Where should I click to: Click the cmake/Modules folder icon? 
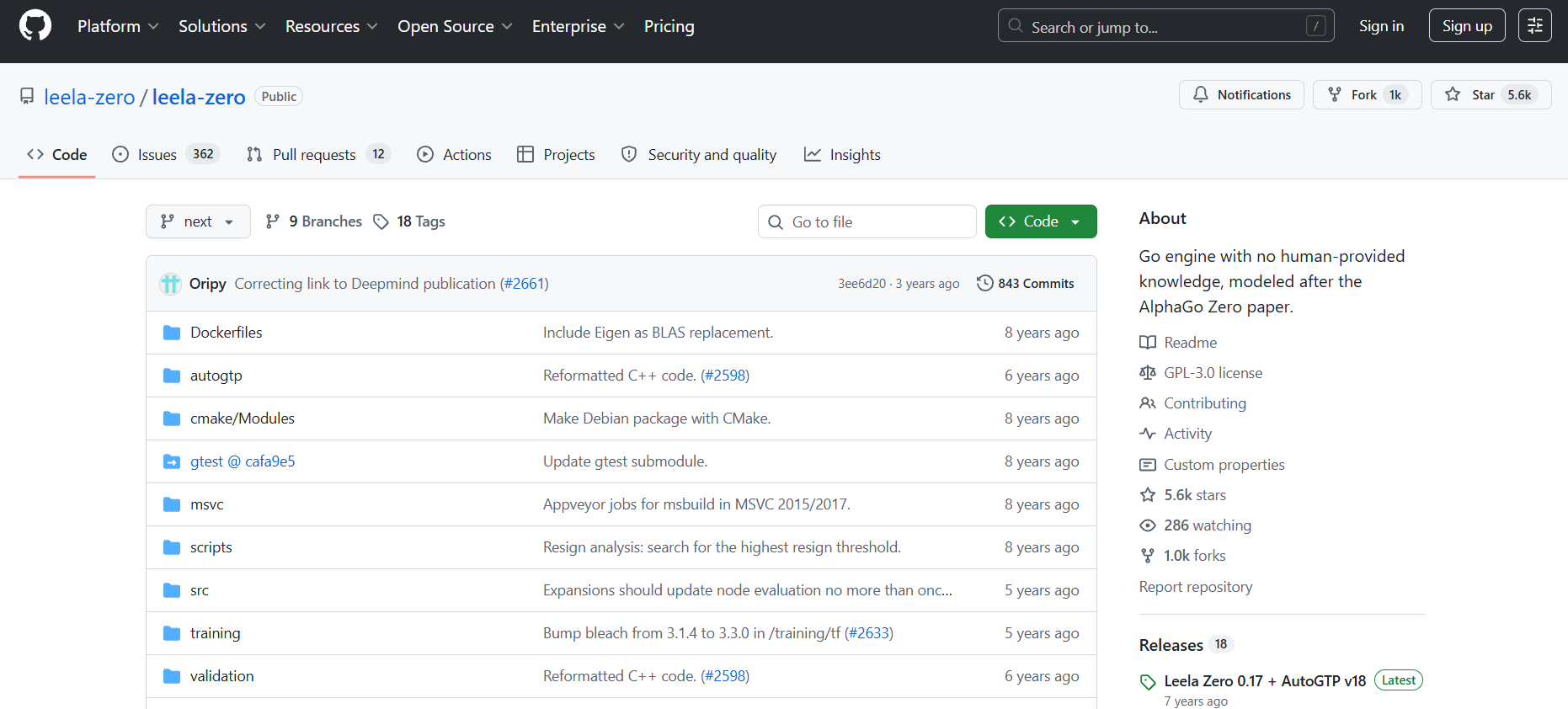pyautogui.click(x=172, y=418)
